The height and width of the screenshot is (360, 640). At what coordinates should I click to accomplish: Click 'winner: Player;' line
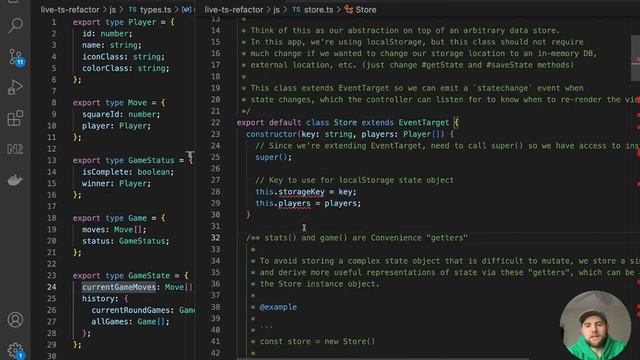click(x=116, y=183)
